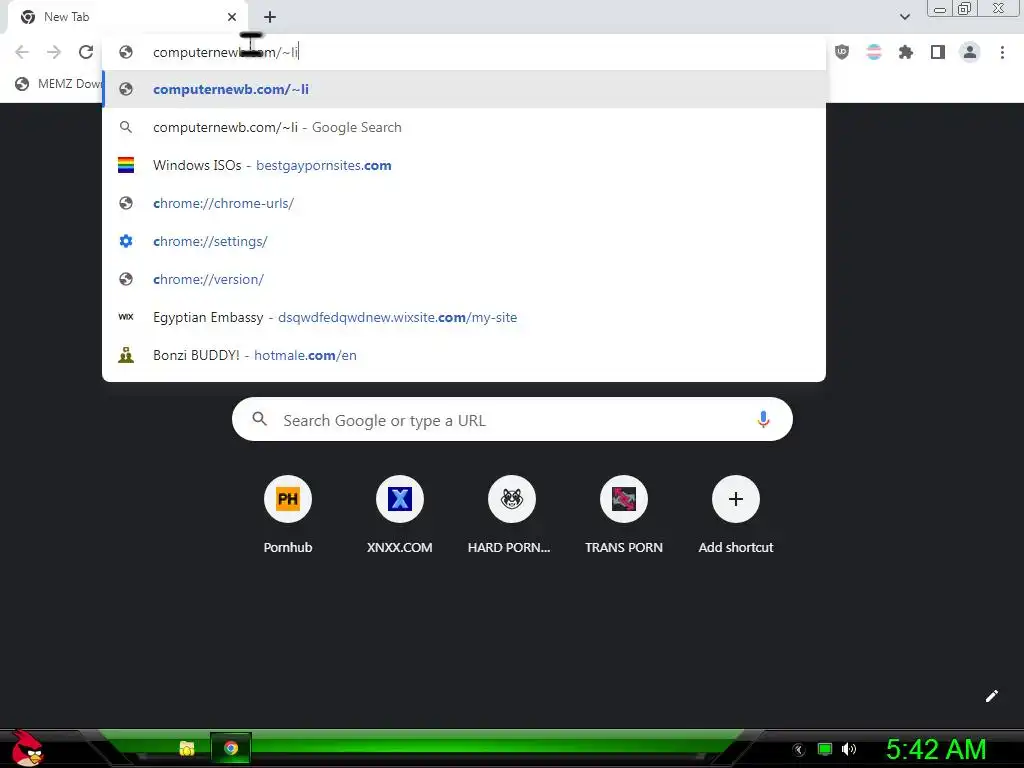Reload the current page
The height and width of the screenshot is (768, 1024).
86,52
